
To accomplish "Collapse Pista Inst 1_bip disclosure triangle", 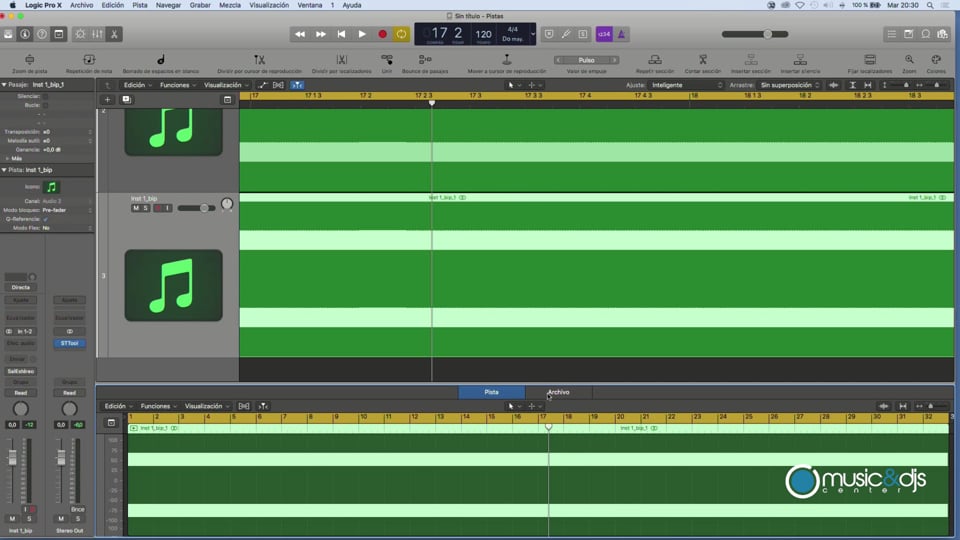I will [x=4, y=170].
